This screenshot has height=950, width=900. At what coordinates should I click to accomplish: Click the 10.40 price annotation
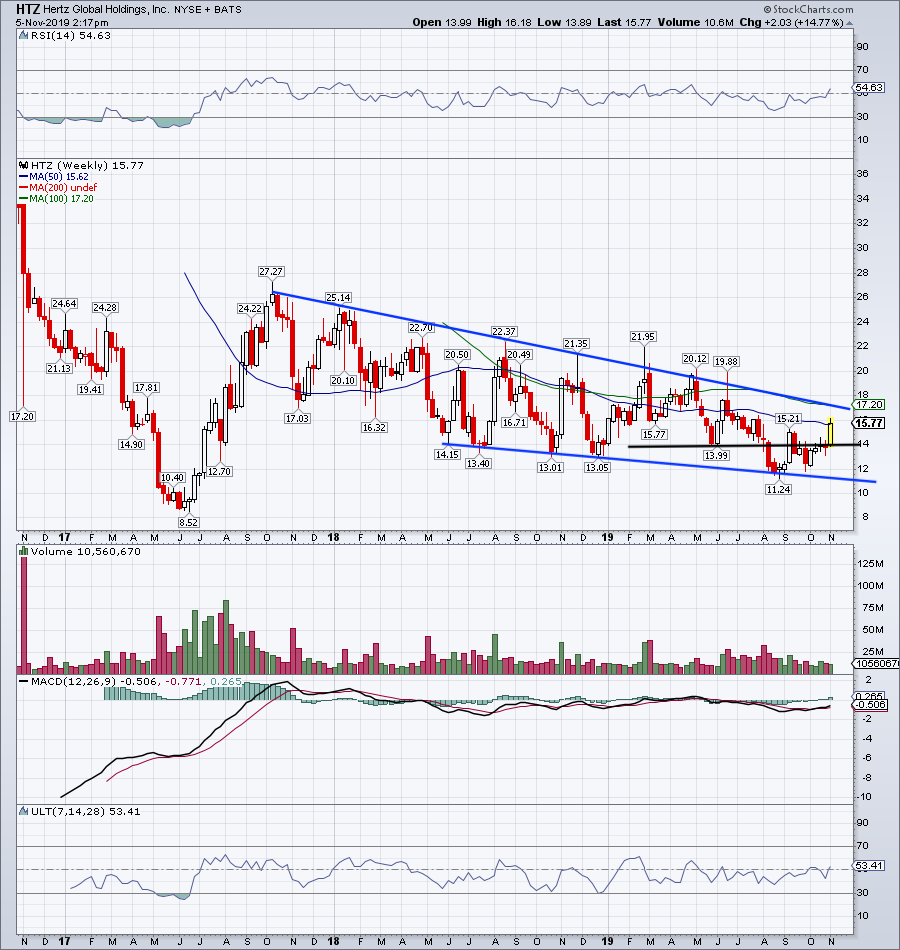pyautogui.click(x=172, y=477)
